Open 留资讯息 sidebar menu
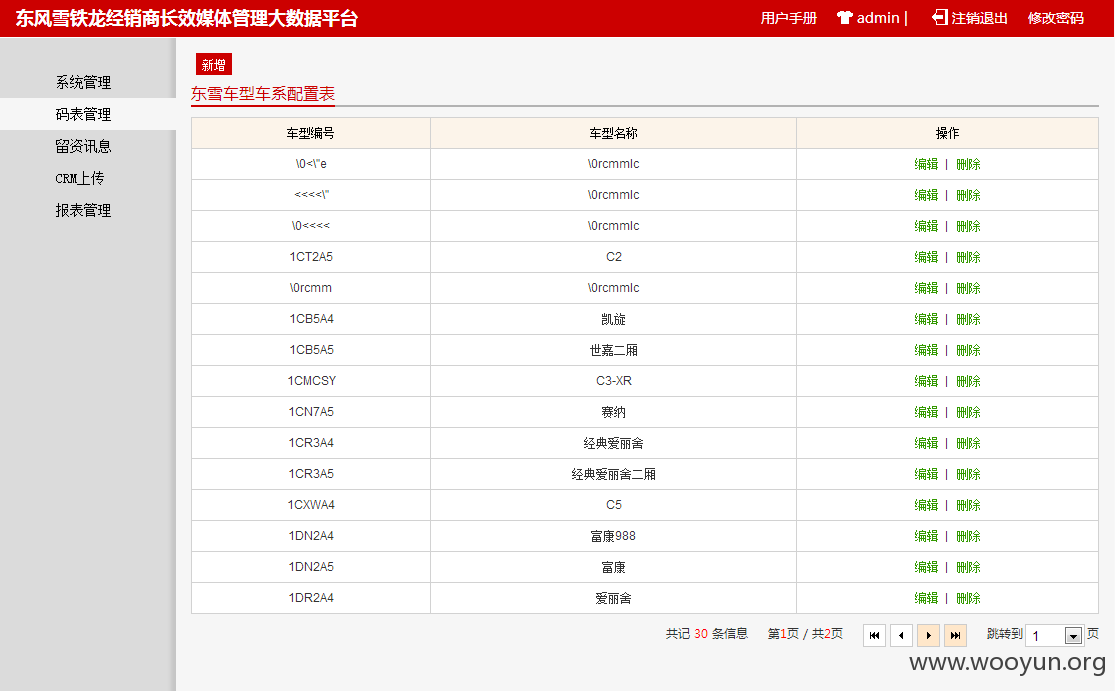The height and width of the screenshot is (691, 1115). pos(83,146)
